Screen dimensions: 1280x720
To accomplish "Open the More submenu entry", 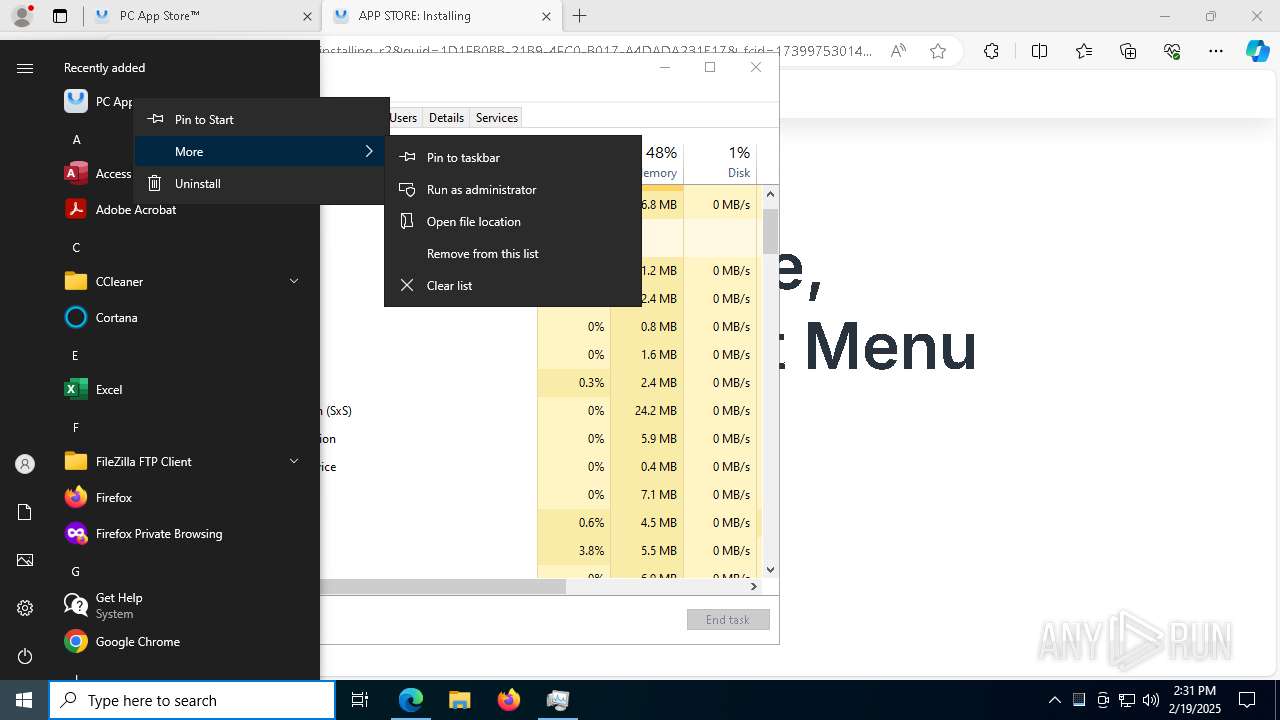I will 261,151.
